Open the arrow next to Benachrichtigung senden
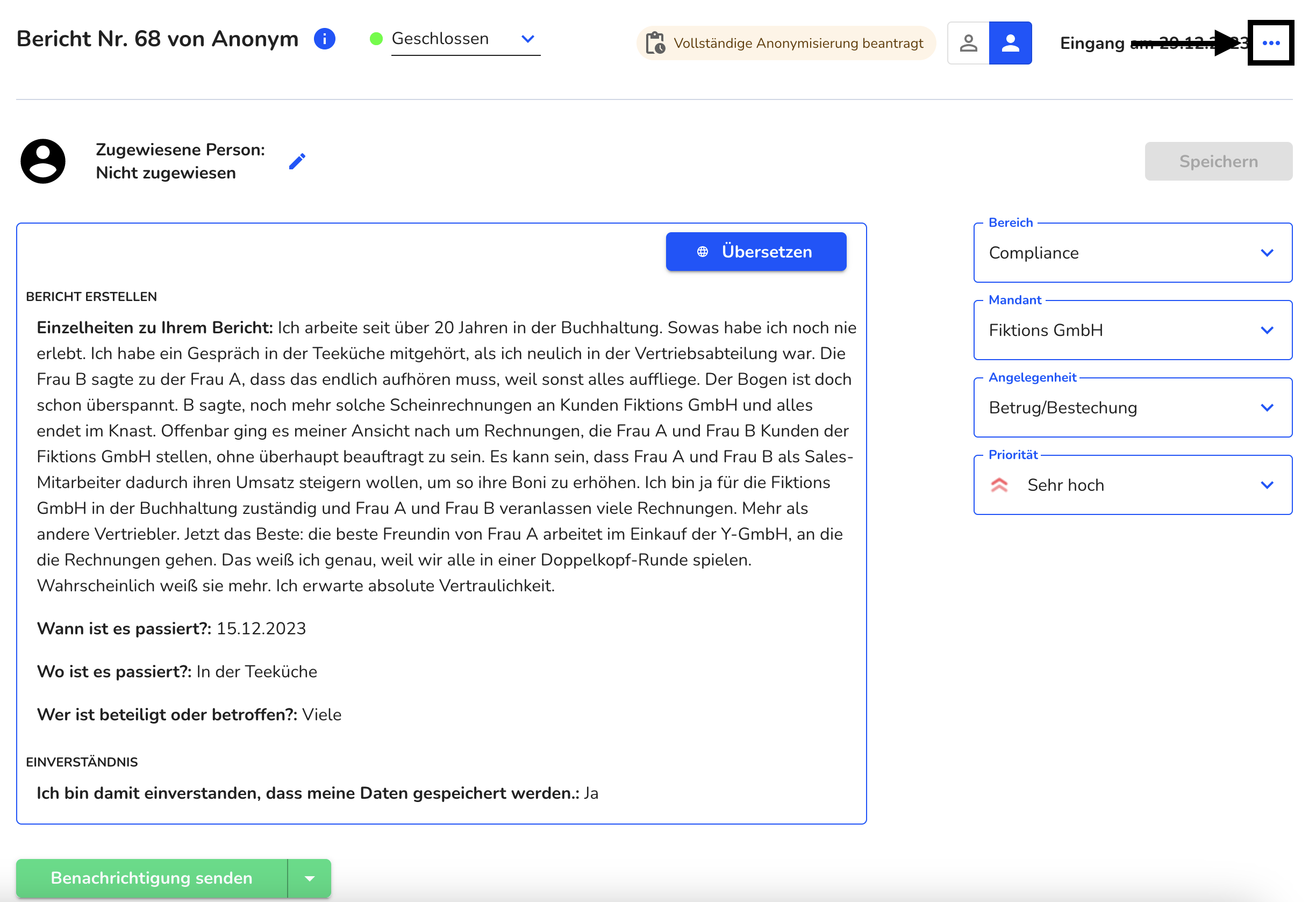 310,878
